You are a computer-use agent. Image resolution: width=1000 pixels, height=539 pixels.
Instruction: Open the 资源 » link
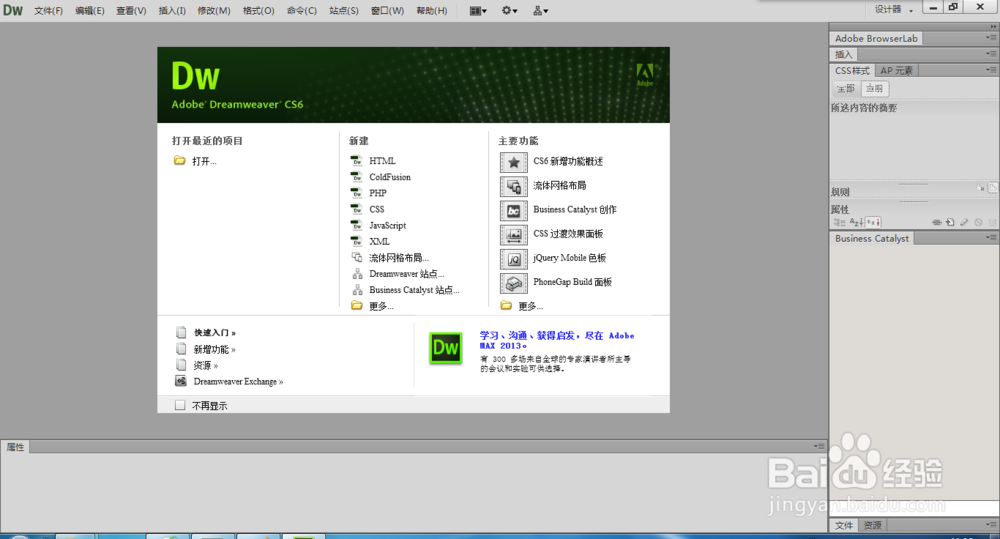(205, 365)
